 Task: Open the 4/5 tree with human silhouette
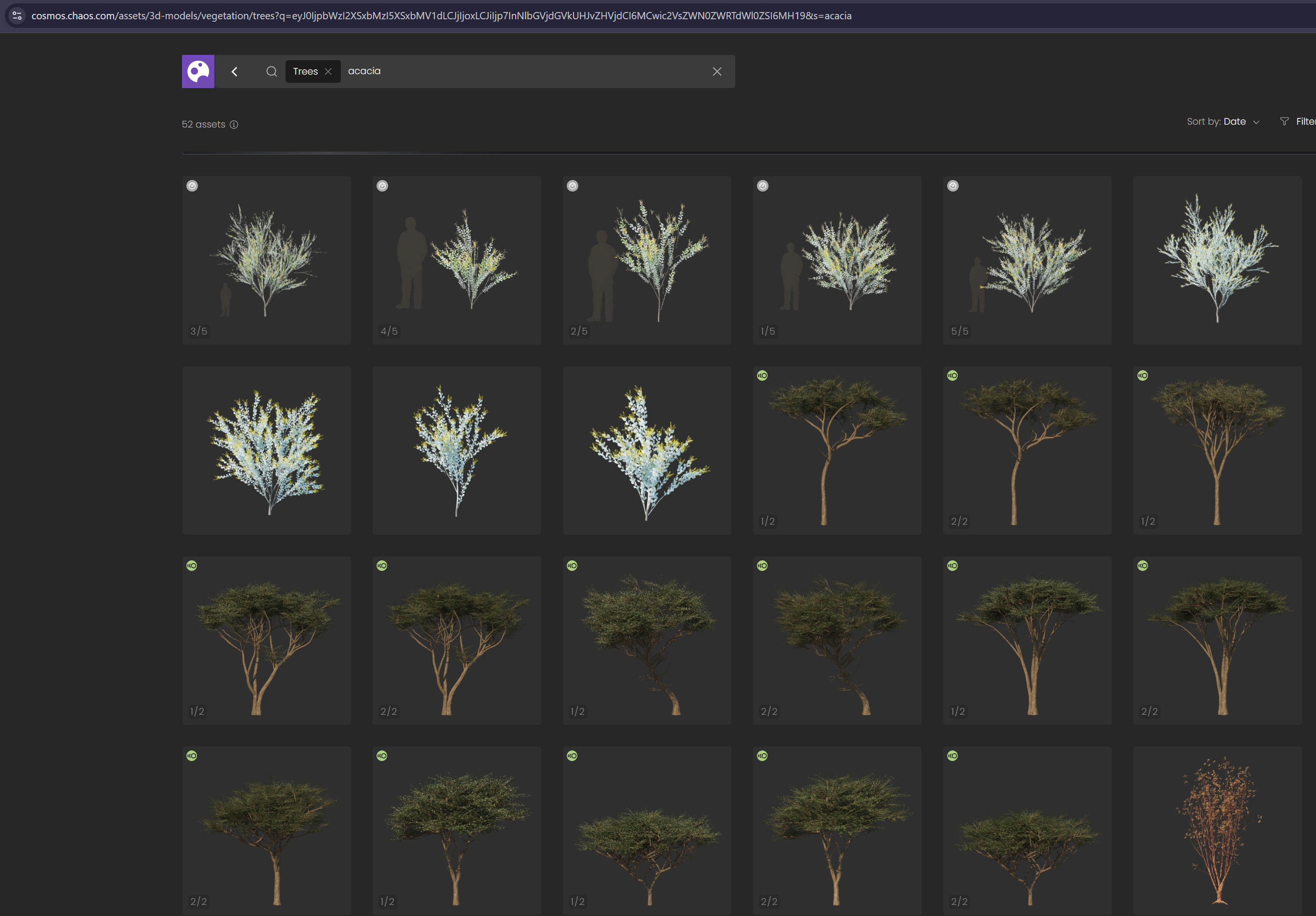(x=456, y=261)
